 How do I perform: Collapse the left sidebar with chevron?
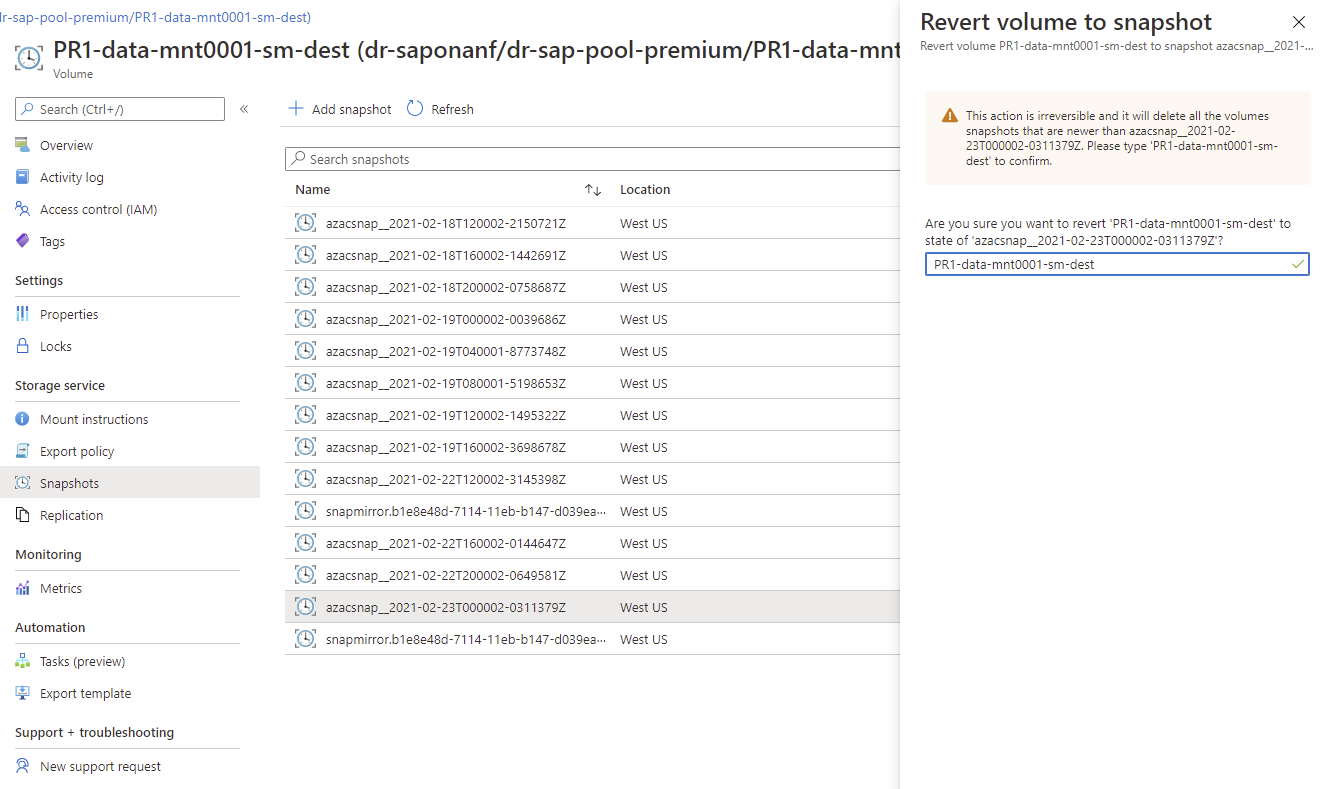click(244, 109)
